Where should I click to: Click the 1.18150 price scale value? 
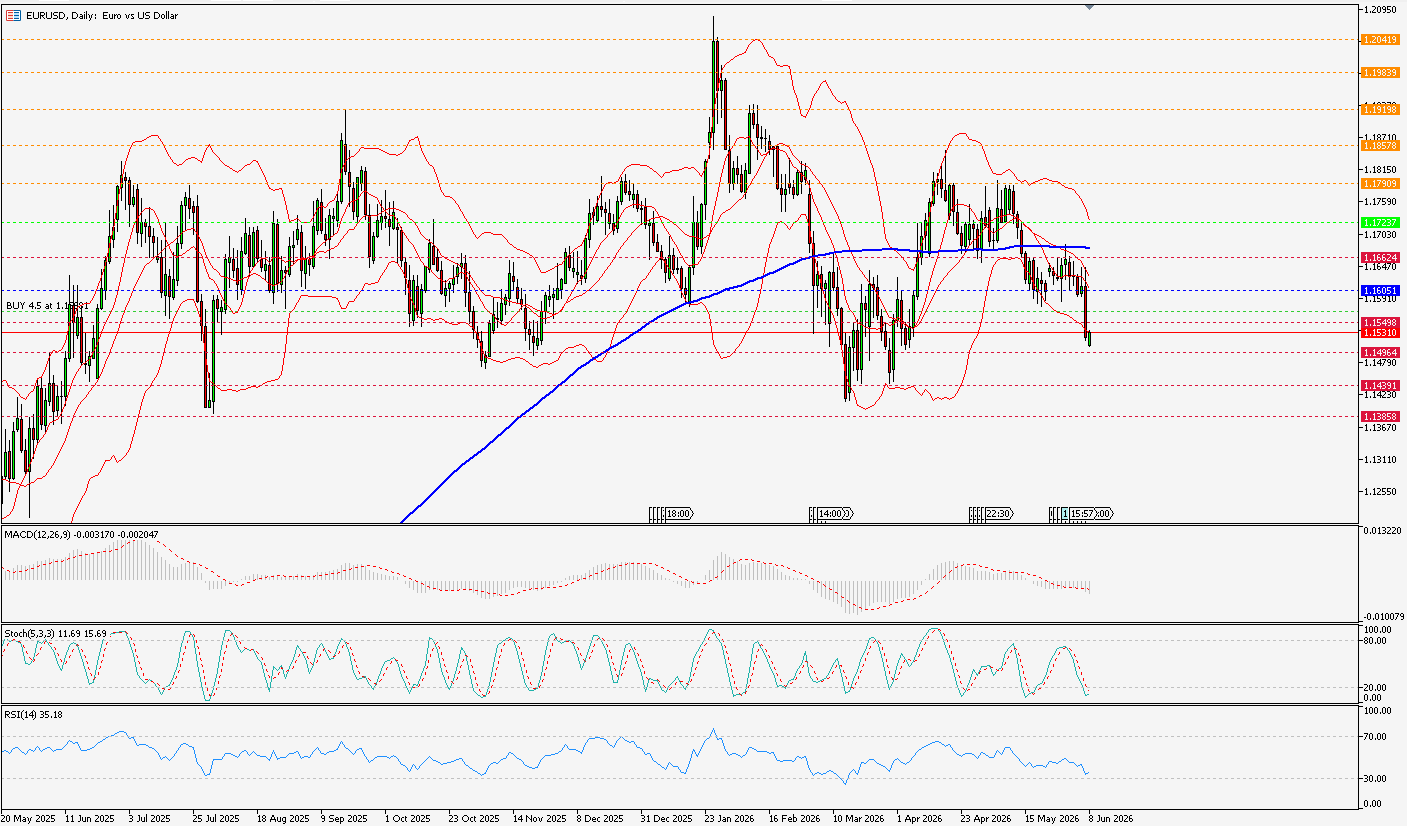pos(1380,170)
